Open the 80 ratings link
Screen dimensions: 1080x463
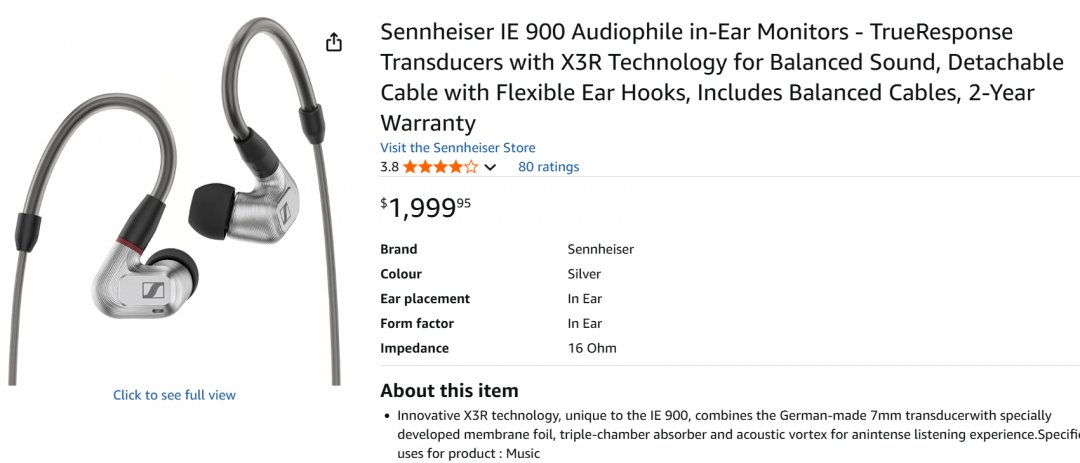(x=548, y=167)
